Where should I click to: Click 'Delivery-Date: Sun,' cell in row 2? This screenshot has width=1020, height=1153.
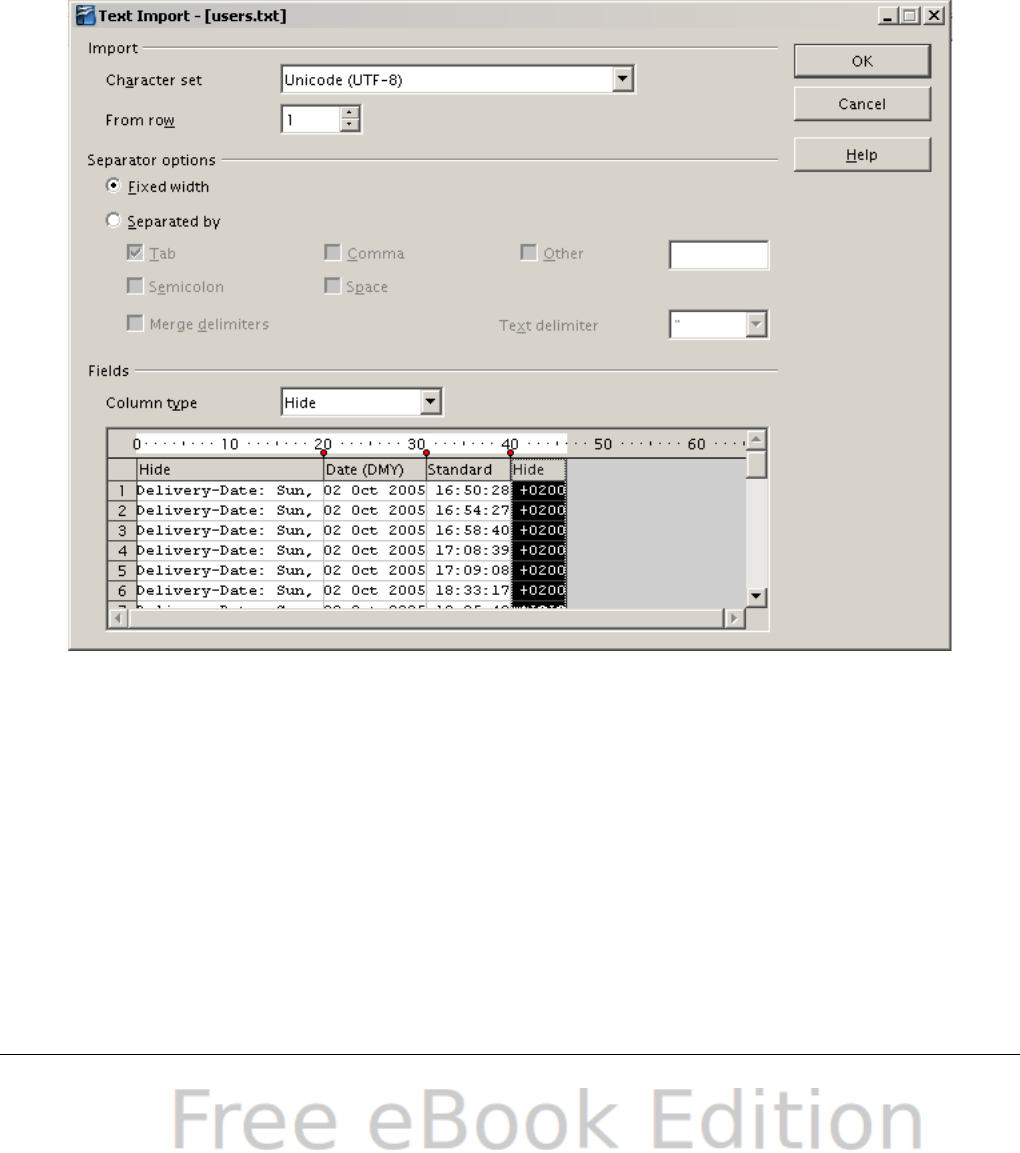point(230,510)
